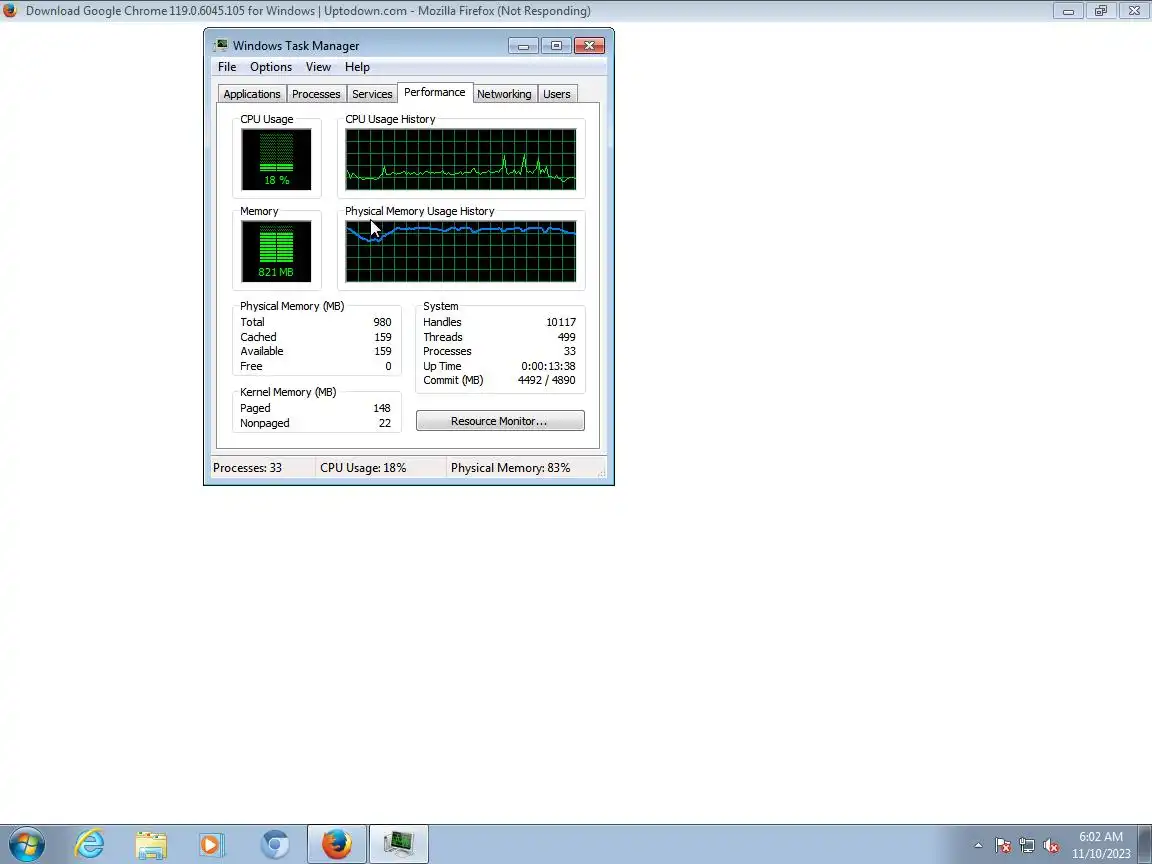
Task: Close the Firefox window
Action: point(1134,10)
